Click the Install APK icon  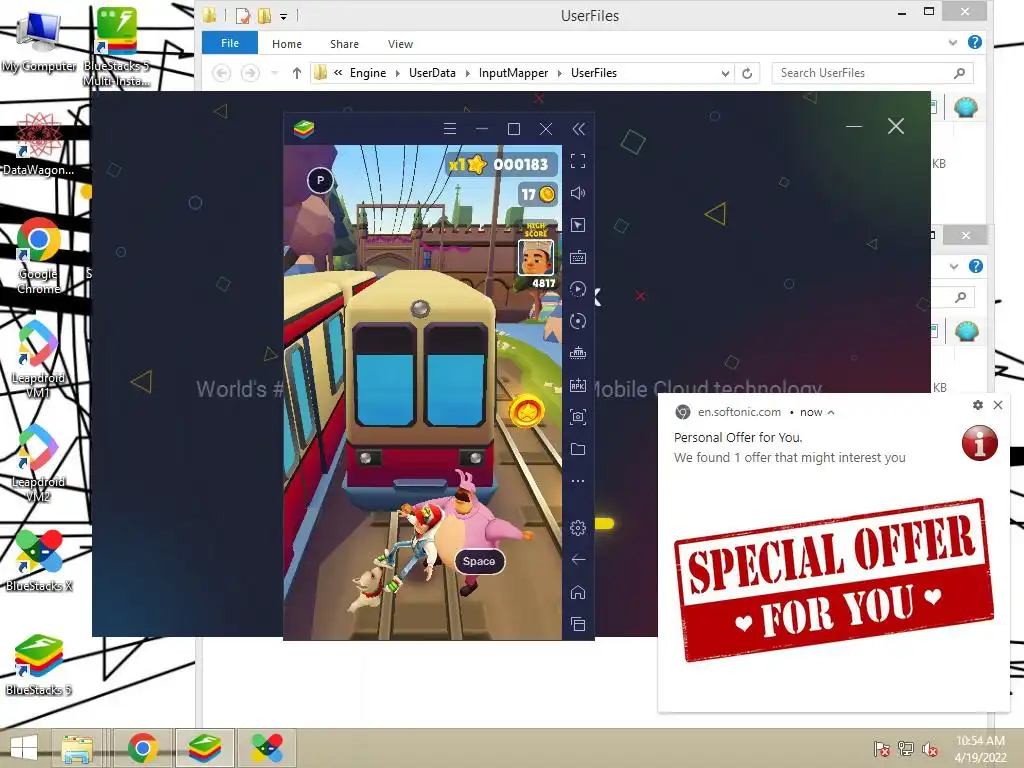point(578,385)
